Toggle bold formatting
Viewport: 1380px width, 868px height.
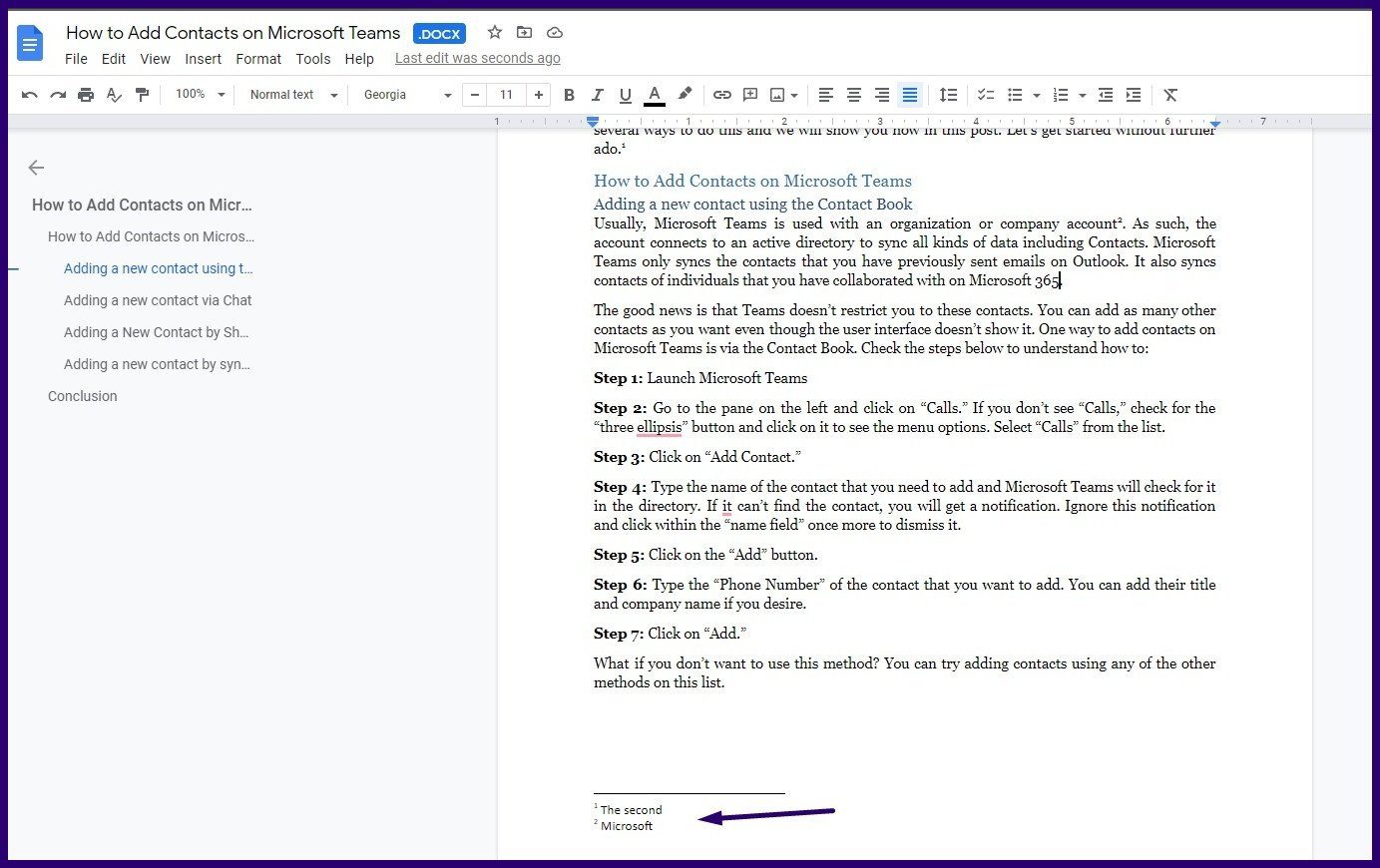coord(569,95)
